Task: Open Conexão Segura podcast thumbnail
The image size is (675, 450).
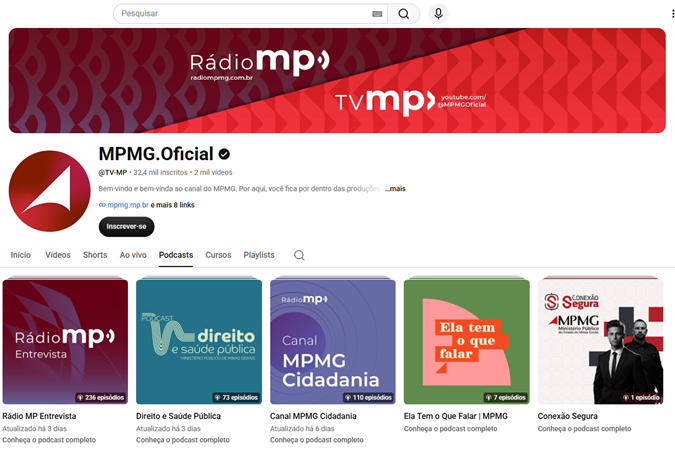Action: pyautogui.click(x=601, y=341)
